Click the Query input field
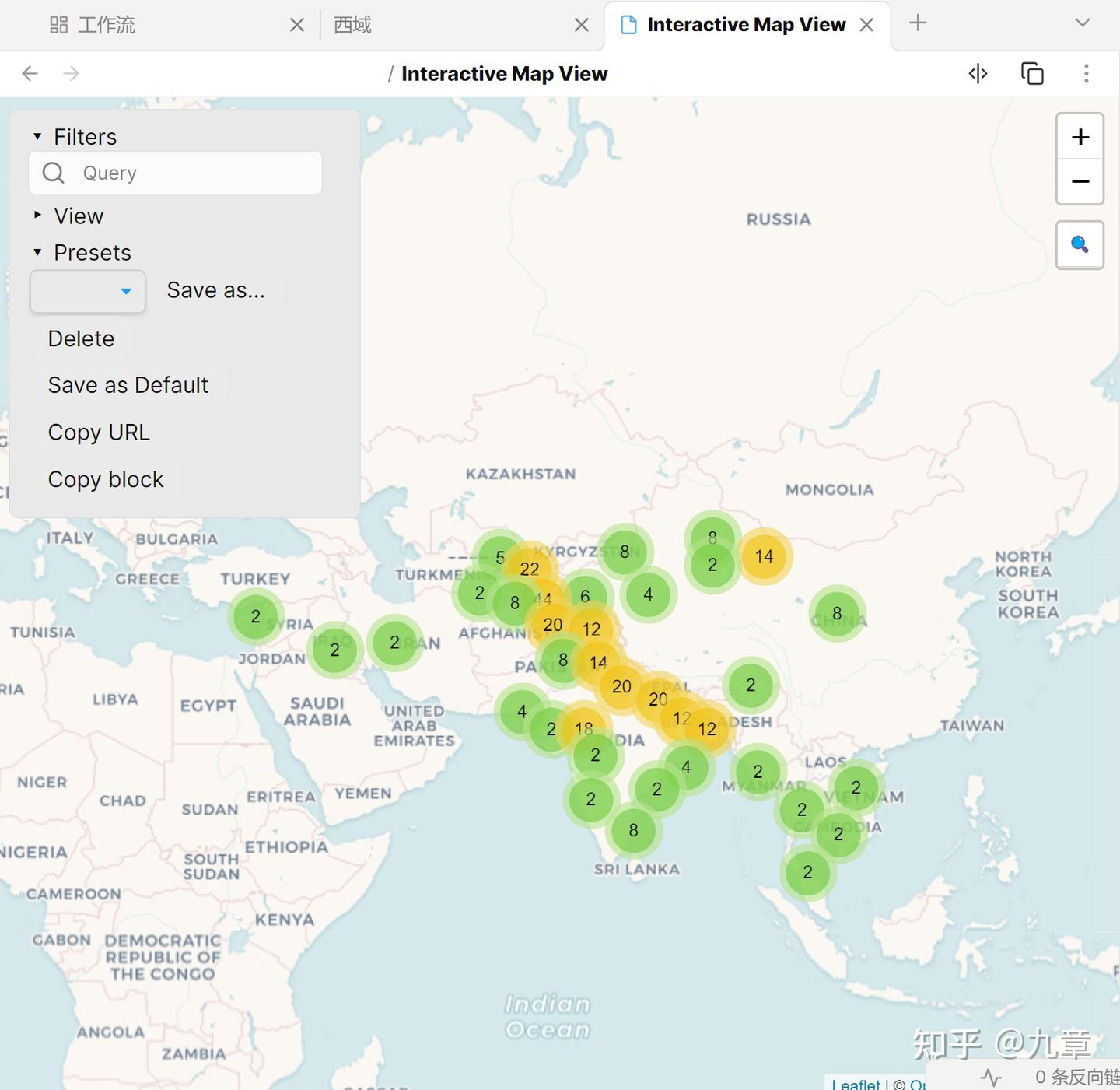Viewport: 1120px width, 1090px height. pos(194,173)
